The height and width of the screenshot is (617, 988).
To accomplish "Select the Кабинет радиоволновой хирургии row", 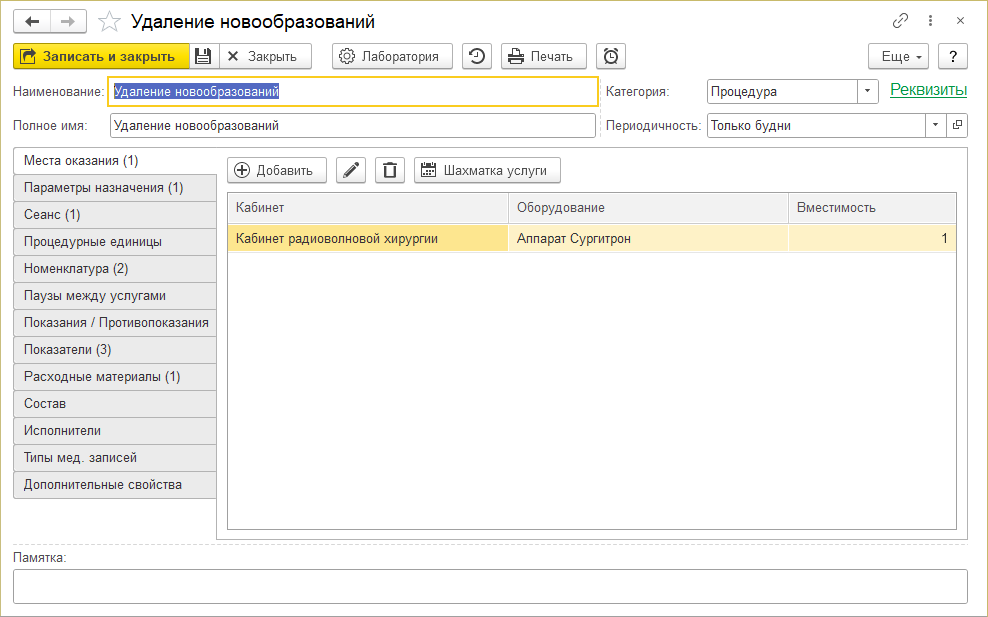I will coord(367,238).
